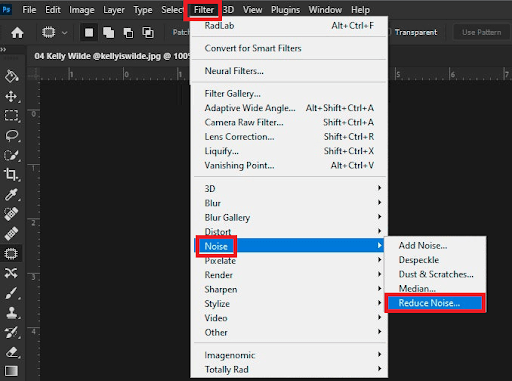The image size is (512, 381).
Task: Choose Add Noise from Noise submenu
Action: point(435,246)
